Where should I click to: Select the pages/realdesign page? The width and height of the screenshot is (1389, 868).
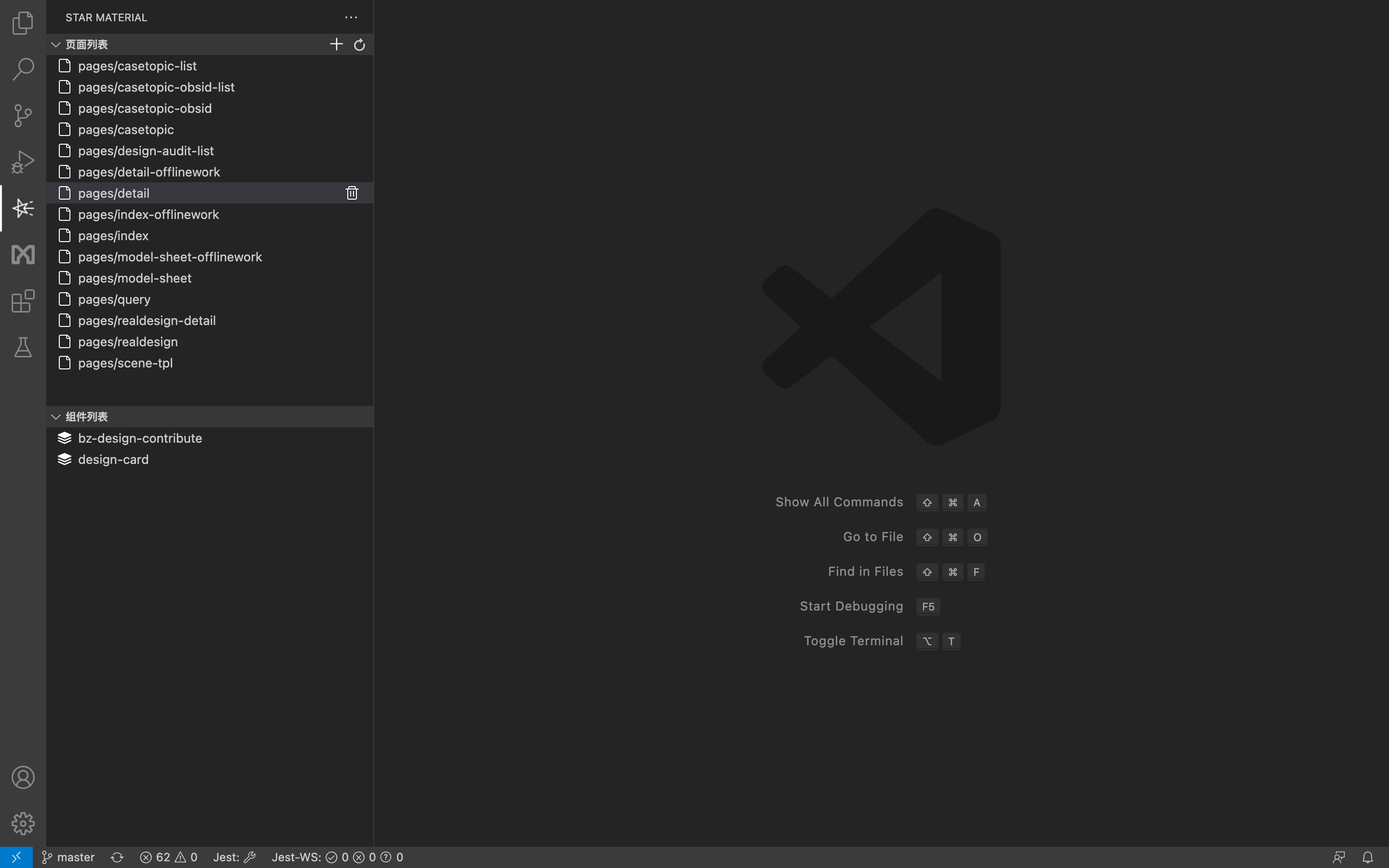(x=210, y=341)
